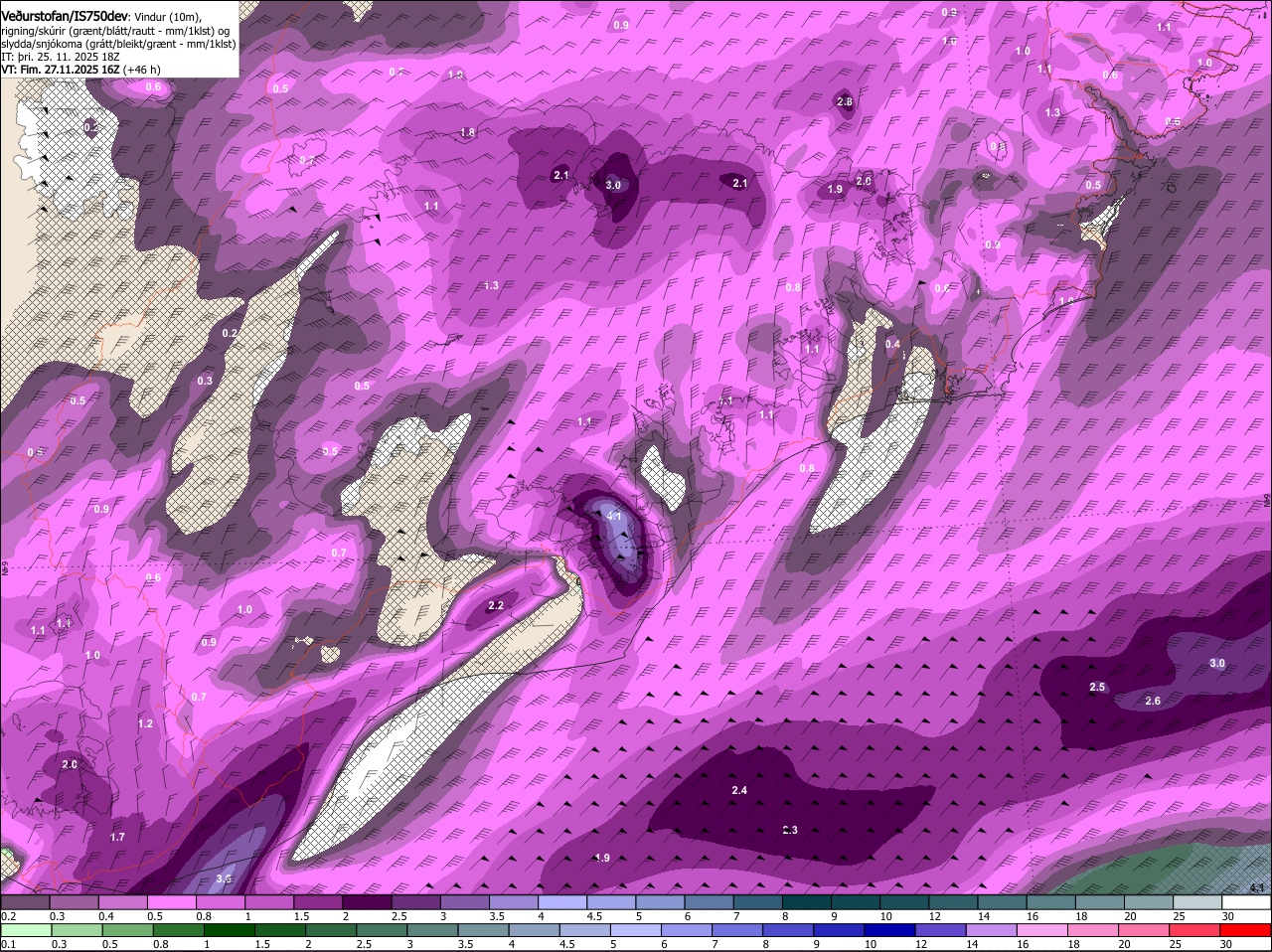Click the 1.2 map value
The width and height of the screenshot is (1272, 952).
pyautogui.click(x=146, y=723)
